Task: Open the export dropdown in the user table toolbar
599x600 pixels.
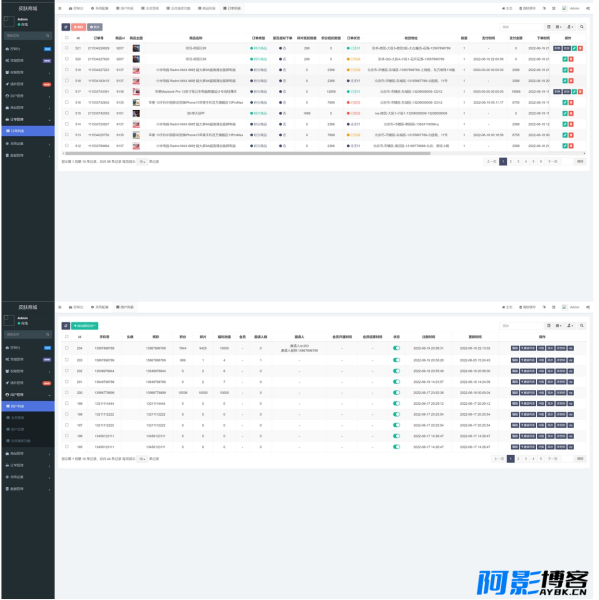Action: (570, 326)
